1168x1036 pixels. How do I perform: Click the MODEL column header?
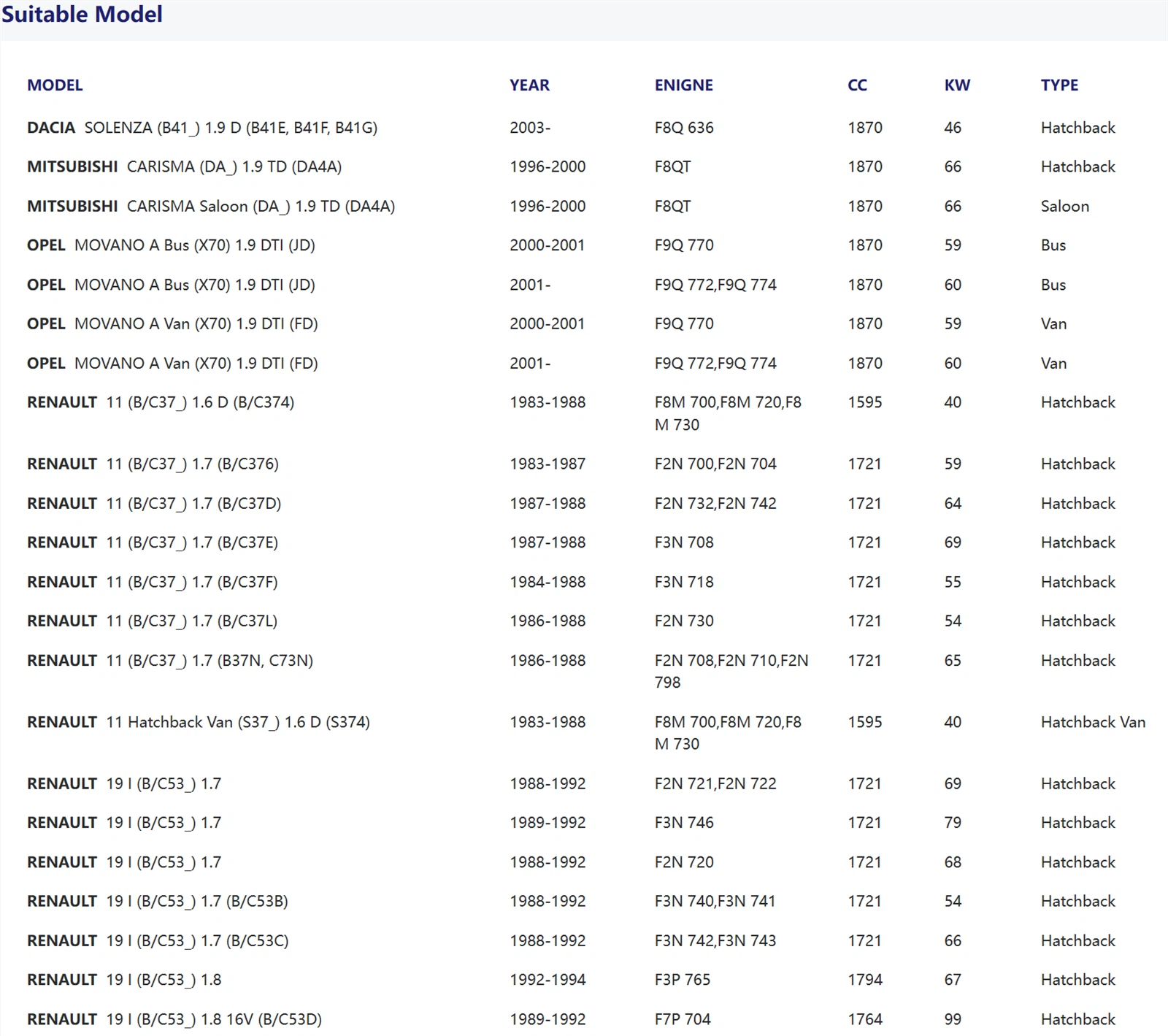[x=55, y=85]
